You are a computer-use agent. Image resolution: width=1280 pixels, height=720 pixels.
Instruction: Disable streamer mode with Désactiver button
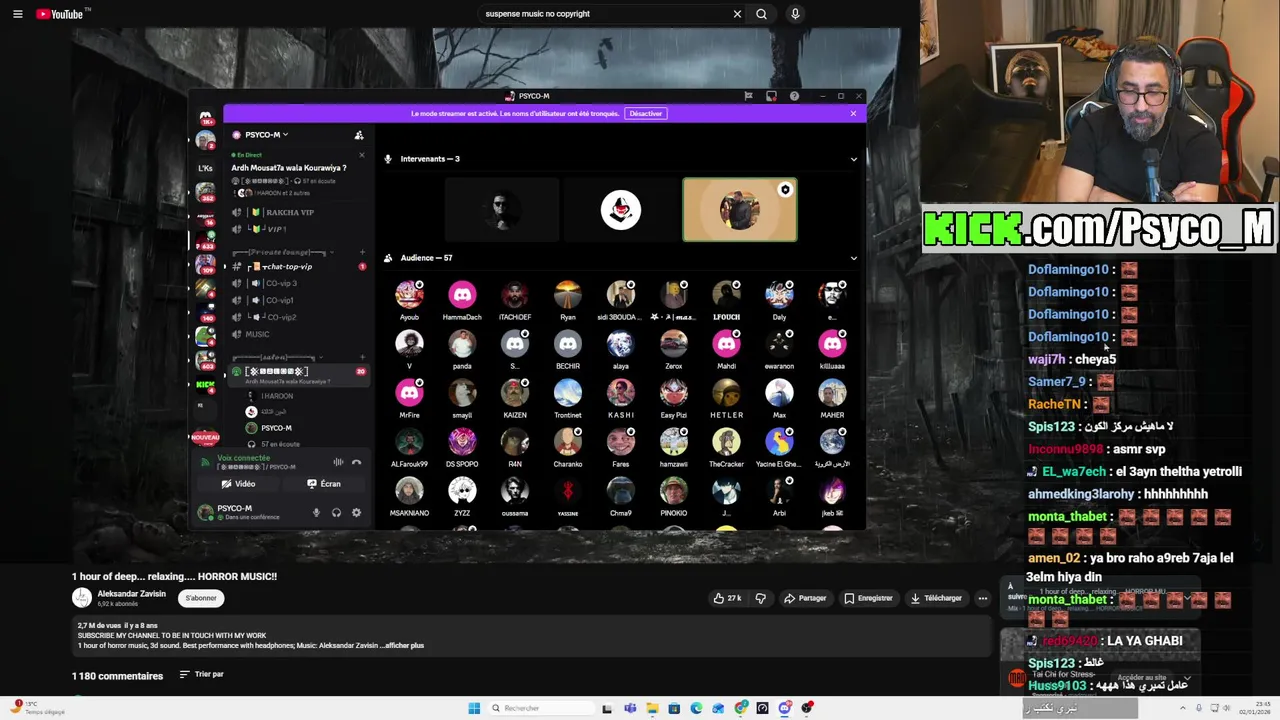646,113
